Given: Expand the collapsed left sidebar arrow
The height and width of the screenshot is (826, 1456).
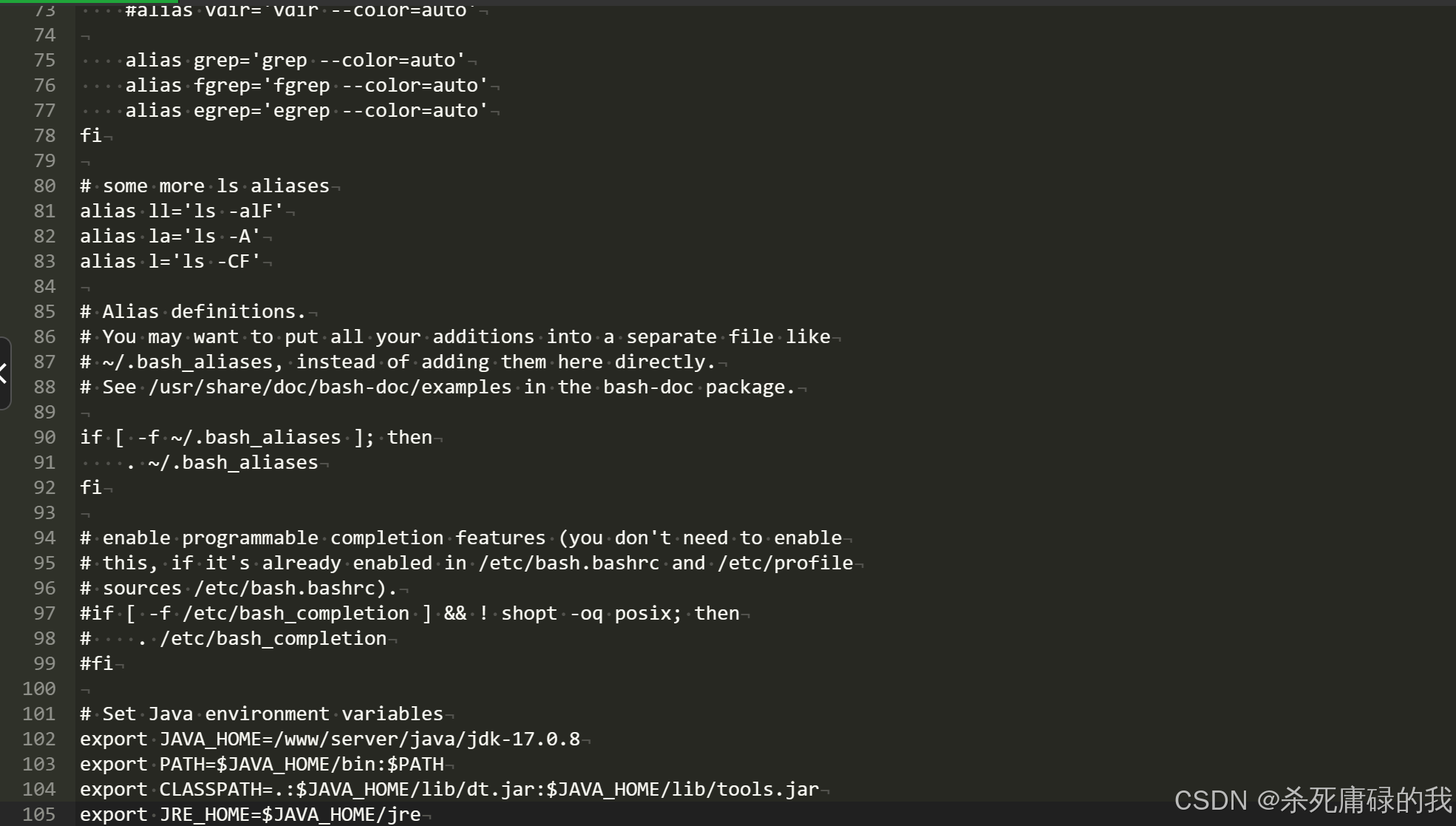Looking at the screenshot, I should (4, 373).
